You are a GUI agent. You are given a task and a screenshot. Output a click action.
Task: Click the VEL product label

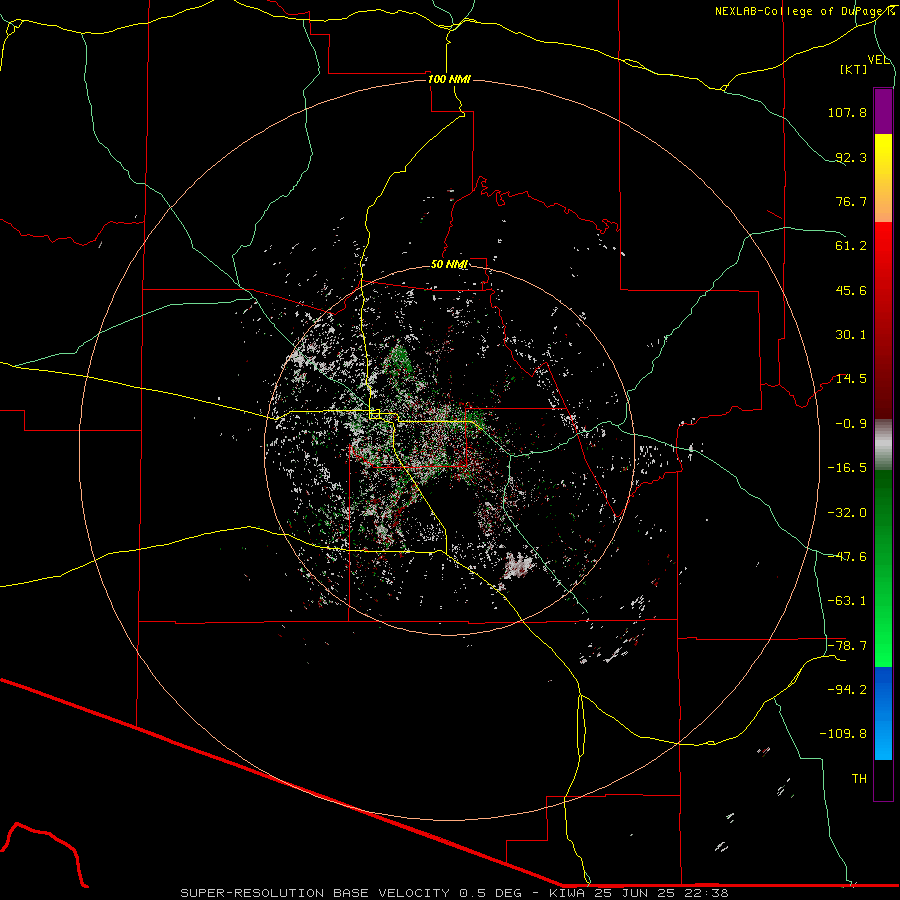pos(878,60)
